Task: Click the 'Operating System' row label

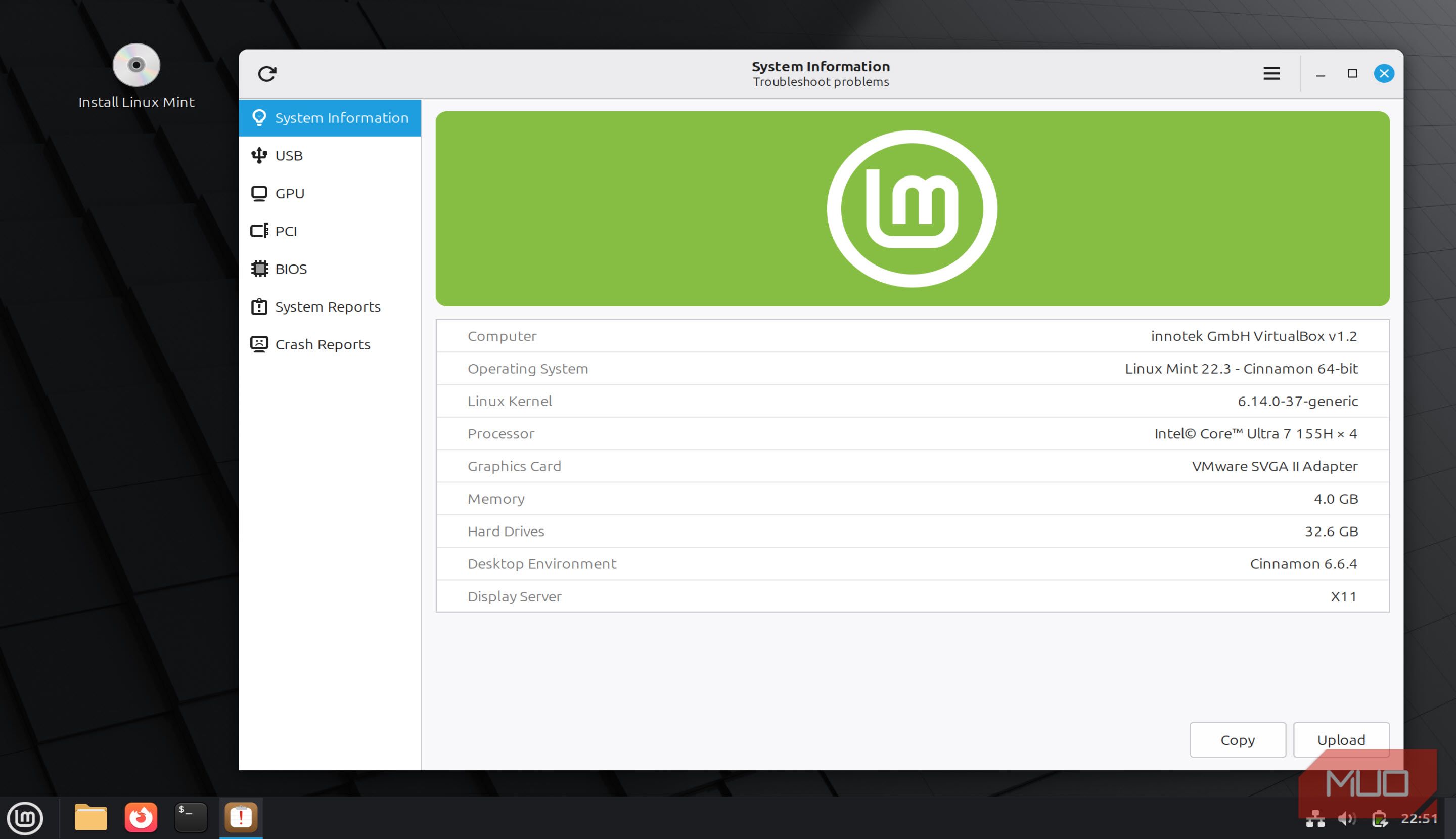Action: pyautogui.click(x=528, y=369)
